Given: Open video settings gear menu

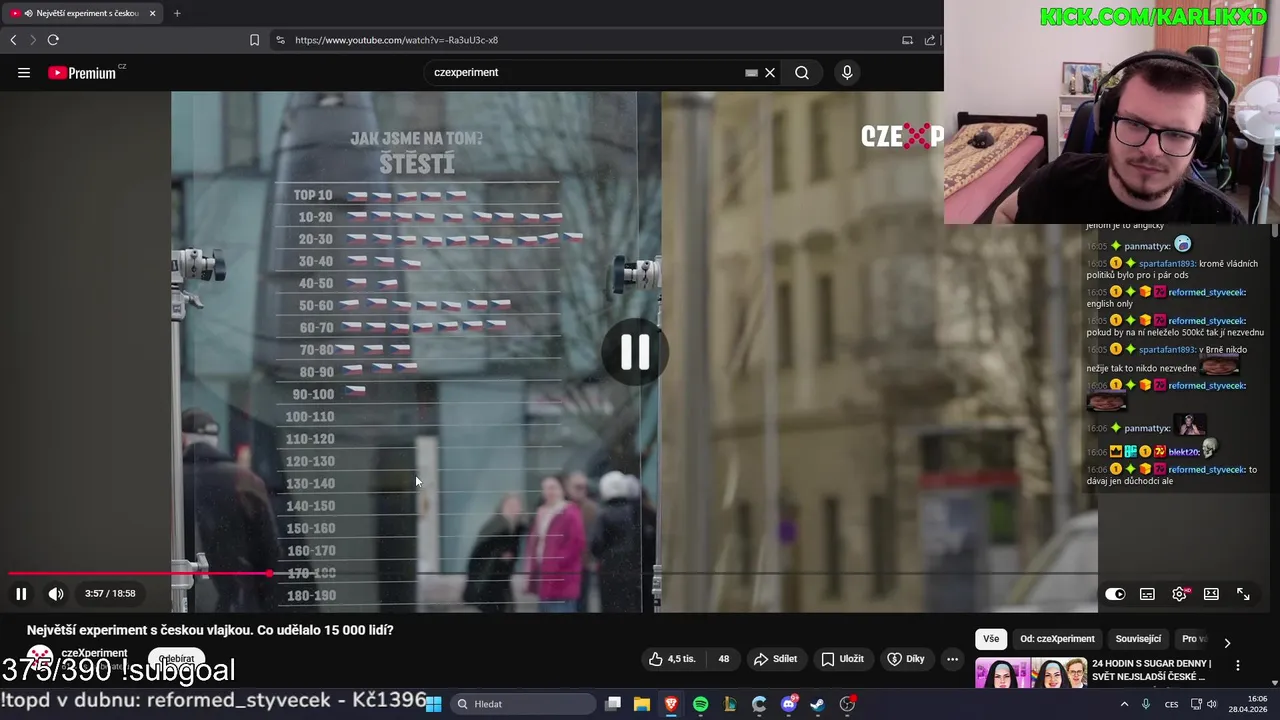Looking at the screenshot, I should point(1180,594).
